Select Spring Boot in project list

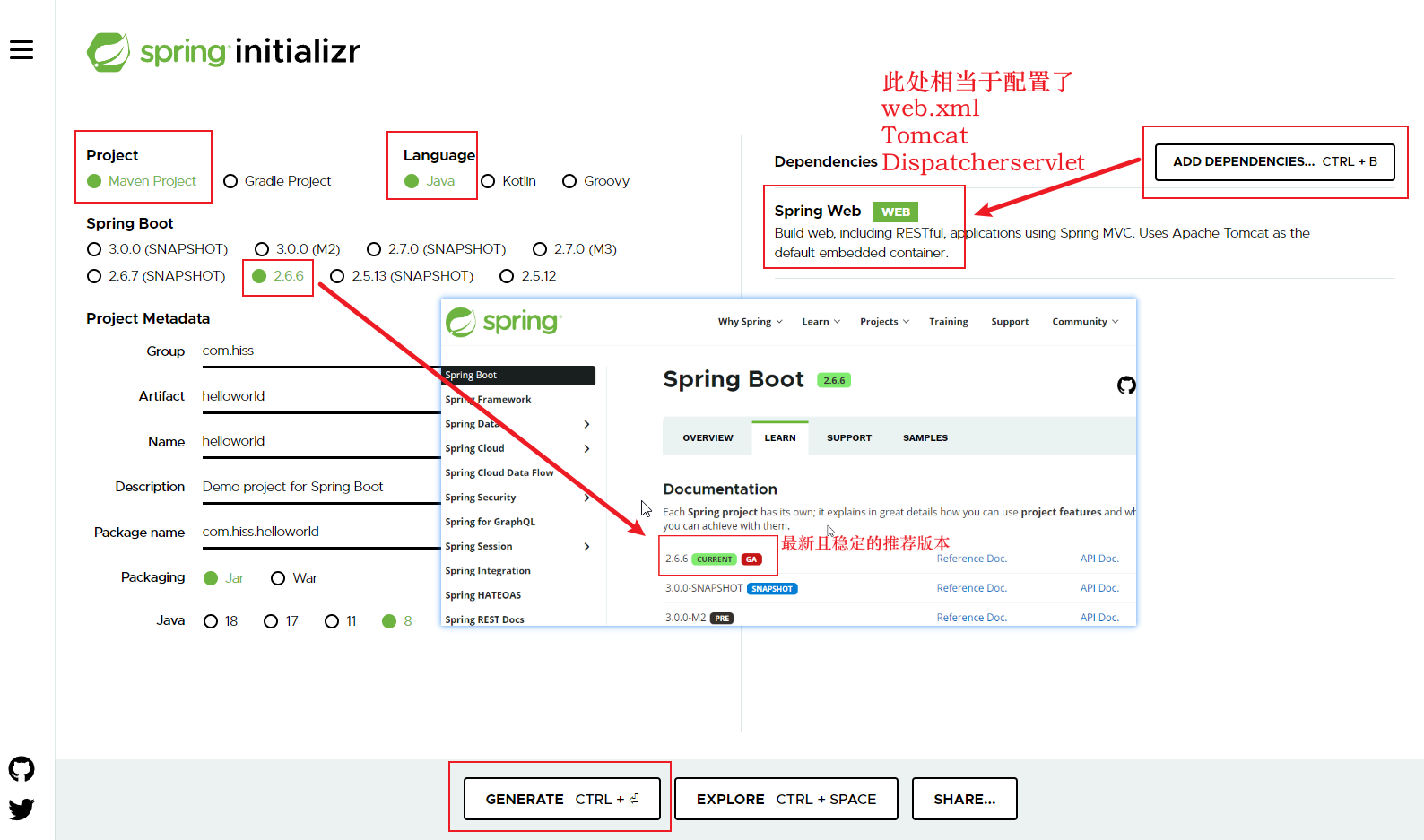coord(518,376)
